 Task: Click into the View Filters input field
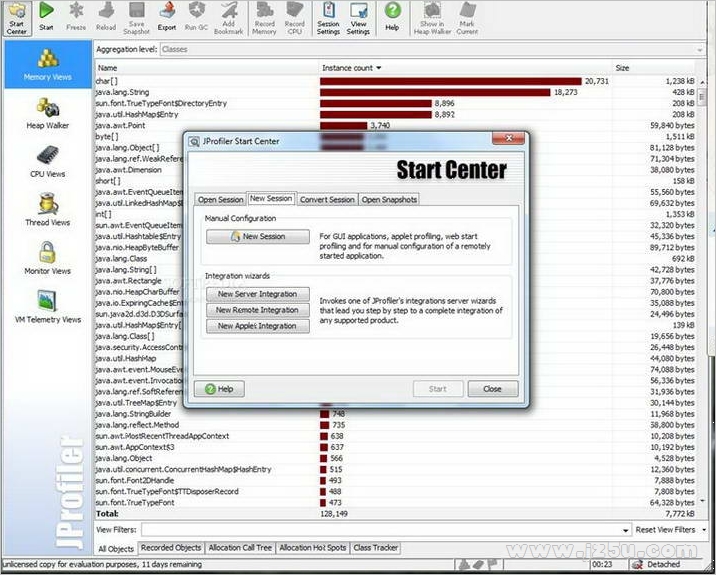(381, 530)
